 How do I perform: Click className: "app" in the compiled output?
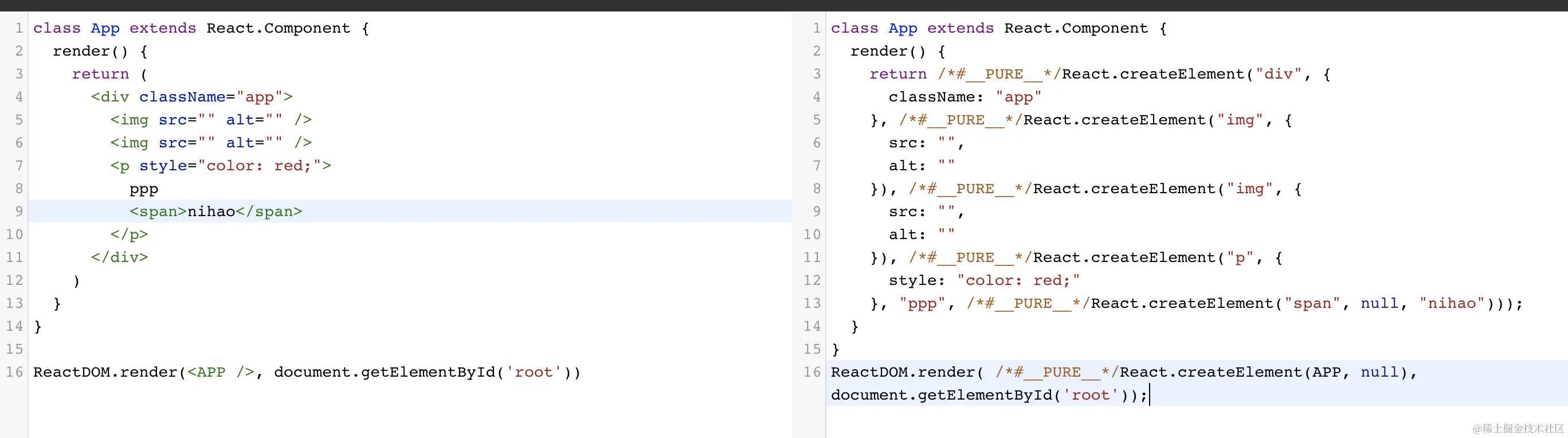click(x=965, y=97)
